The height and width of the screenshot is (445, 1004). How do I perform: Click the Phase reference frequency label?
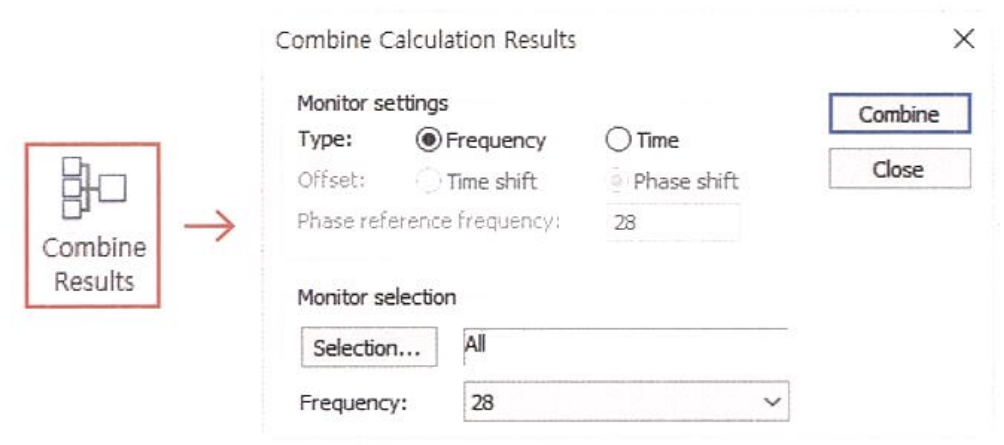[x=428, y=221]
